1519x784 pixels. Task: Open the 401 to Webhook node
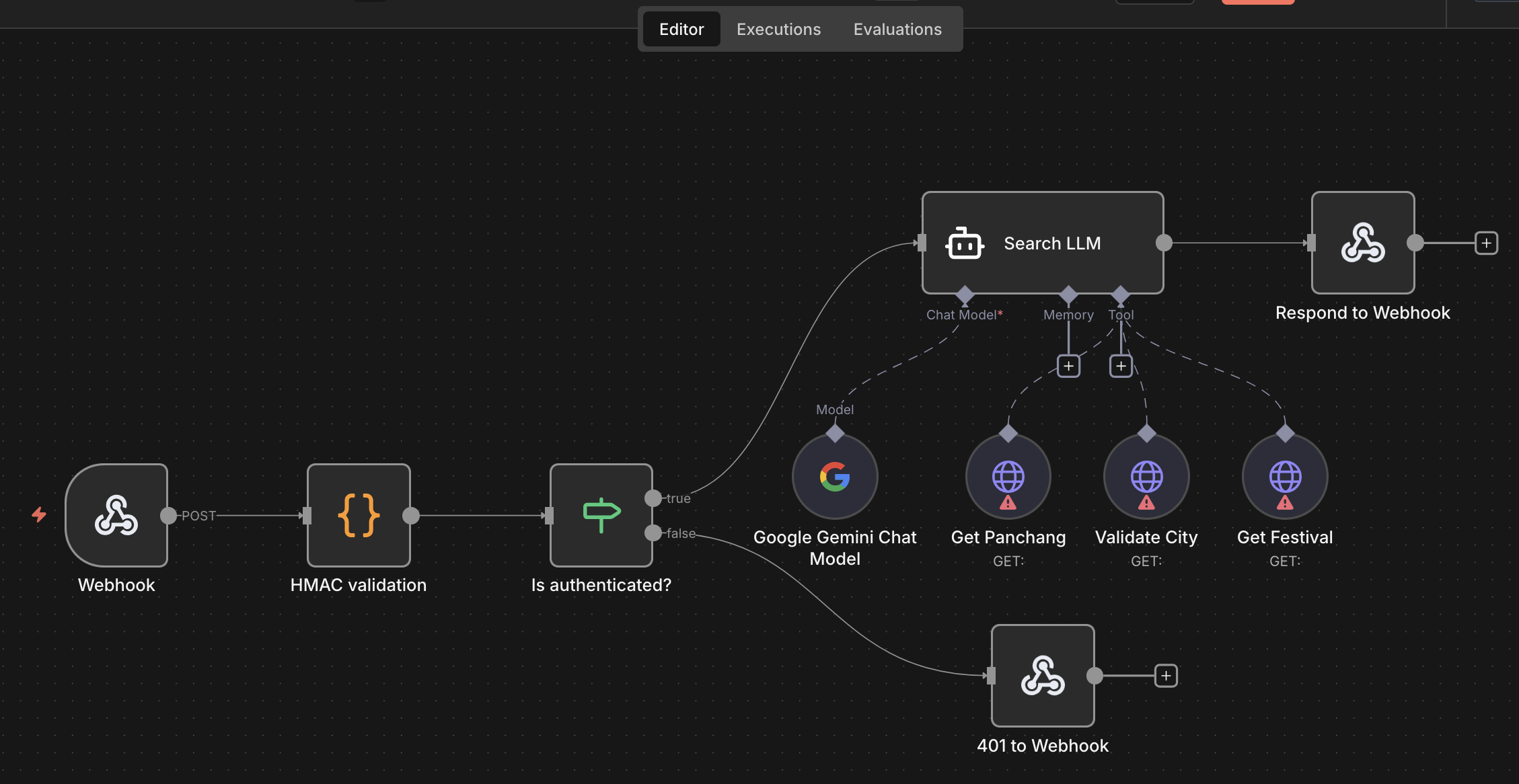(x=1042, y=676)
